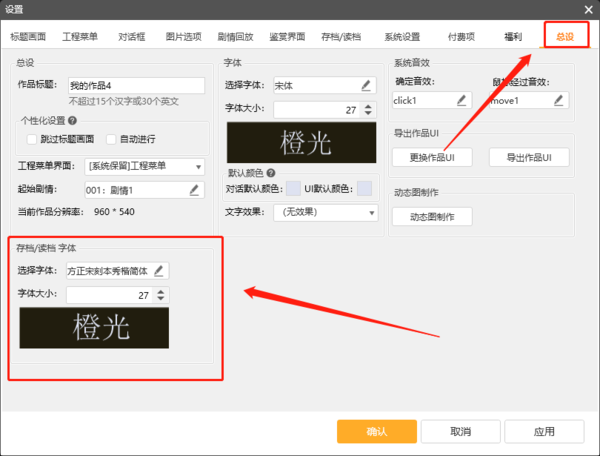Image resolution: width=600 pixels, height=456 pixels.
Task: Enable the 跳过标题画面 checkbox
Action: pyautogui.click(x=32, y=139)
